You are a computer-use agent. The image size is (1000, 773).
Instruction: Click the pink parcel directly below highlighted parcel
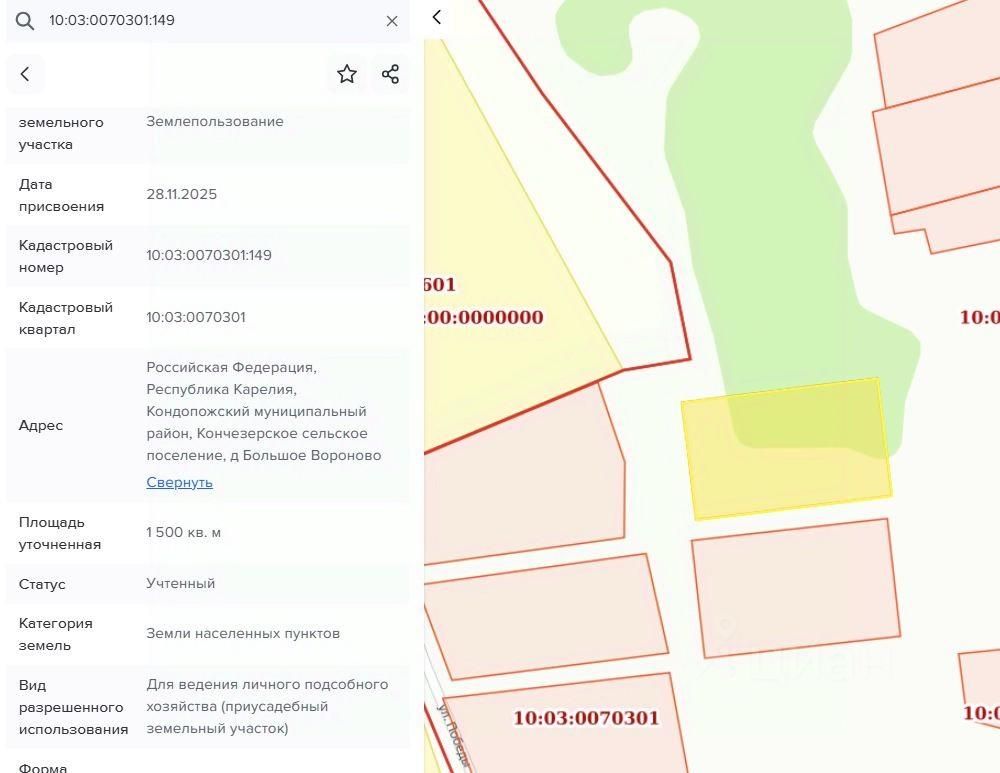click(x=796, y=588)
